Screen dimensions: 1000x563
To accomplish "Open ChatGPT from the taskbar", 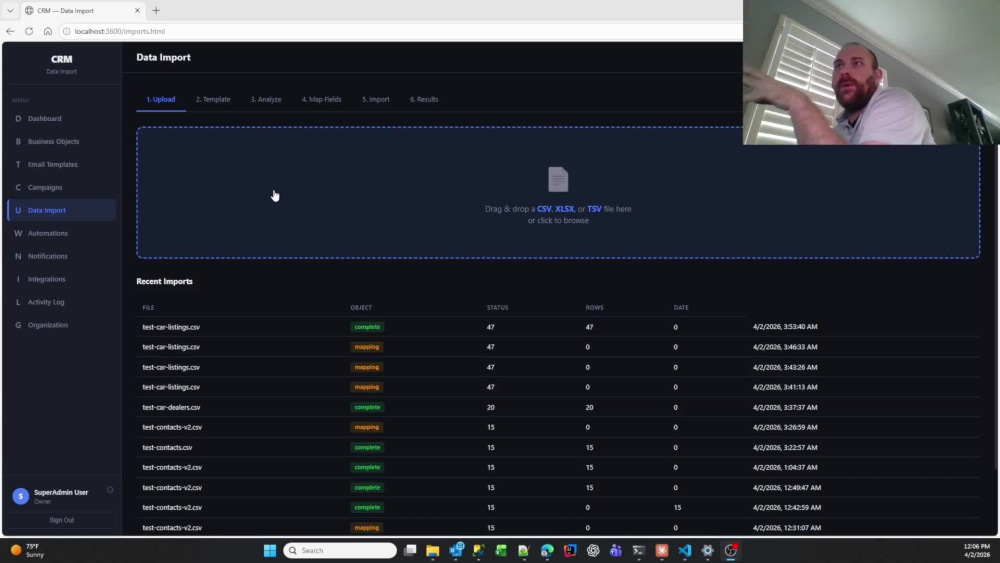I will click(x=593, y=550).
